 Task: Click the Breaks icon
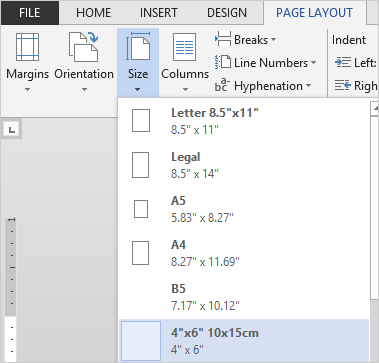tap(223, 40)
